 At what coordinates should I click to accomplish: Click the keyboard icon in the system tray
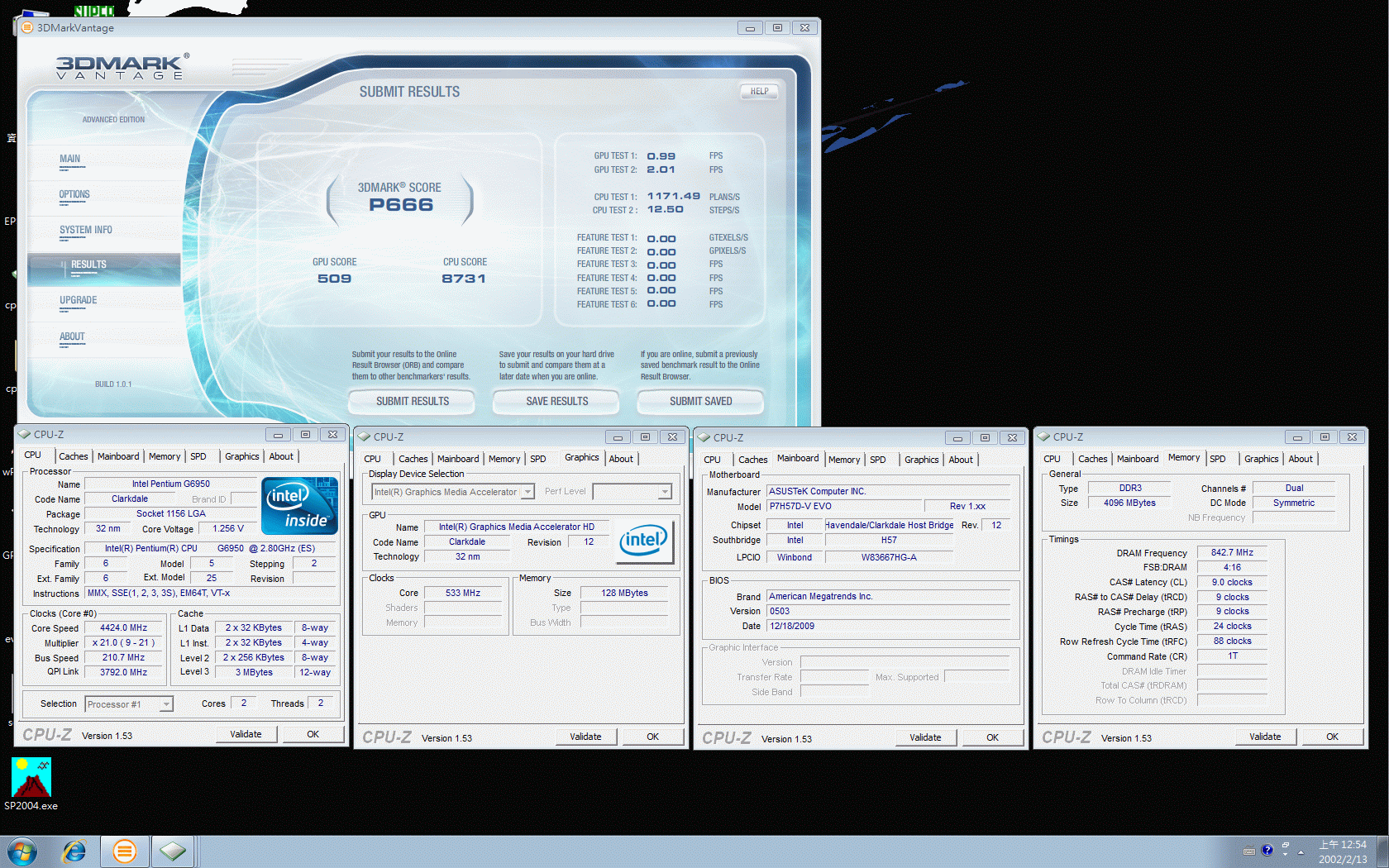tap(1248, 851)
